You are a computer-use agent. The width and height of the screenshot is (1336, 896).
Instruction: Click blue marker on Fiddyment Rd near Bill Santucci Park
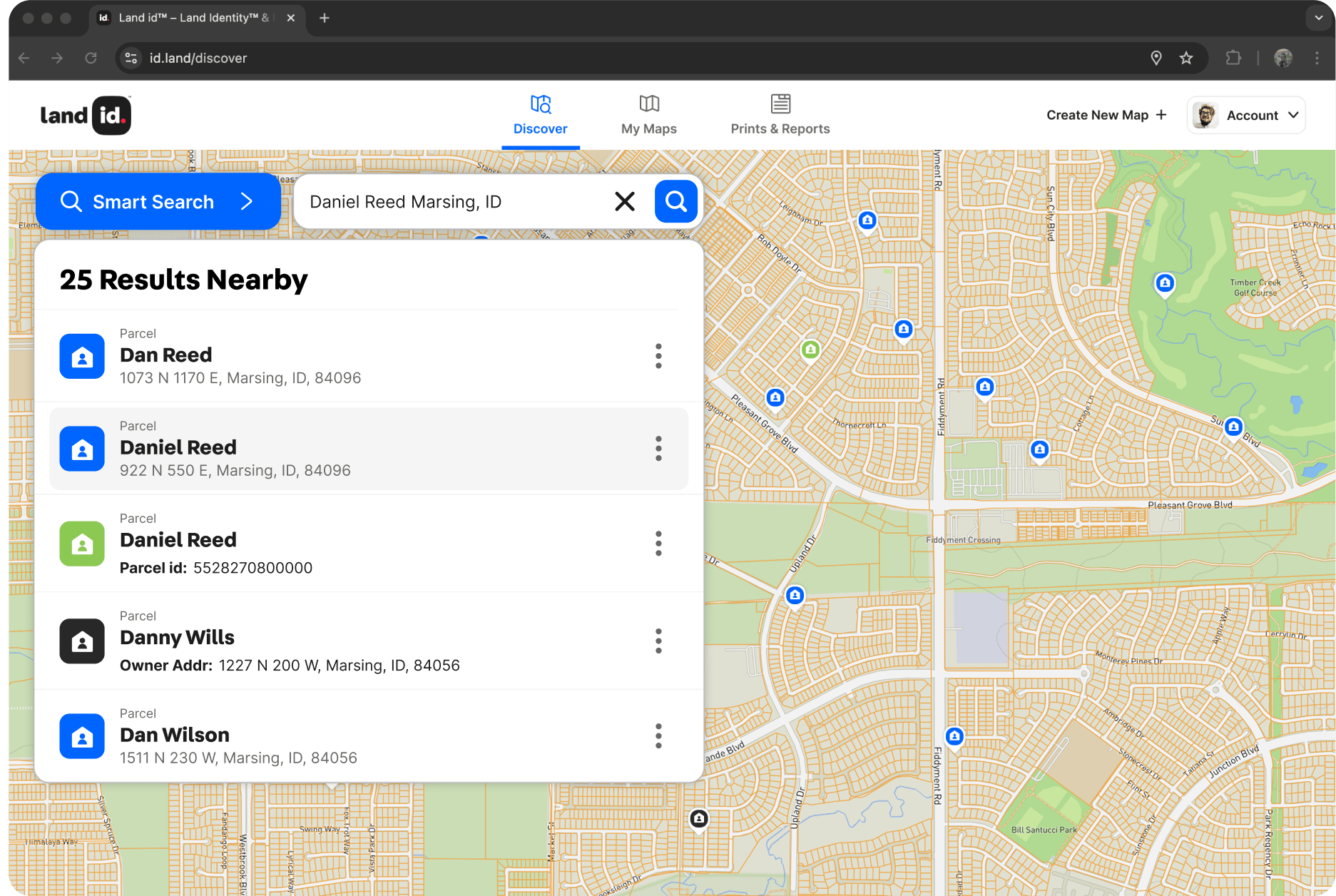coord(954,736)
